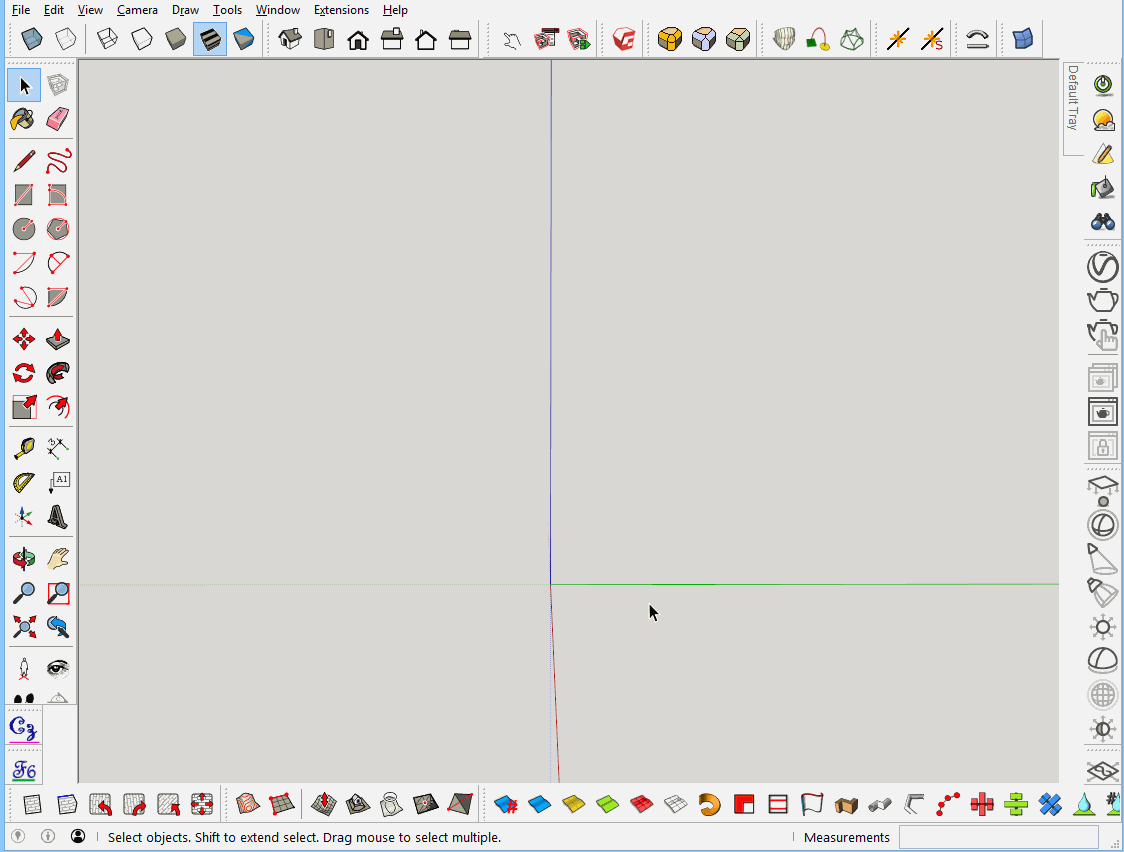
Task: Enable the Monochrome display style
Action: pyautogui.click(x=243, y=39)
